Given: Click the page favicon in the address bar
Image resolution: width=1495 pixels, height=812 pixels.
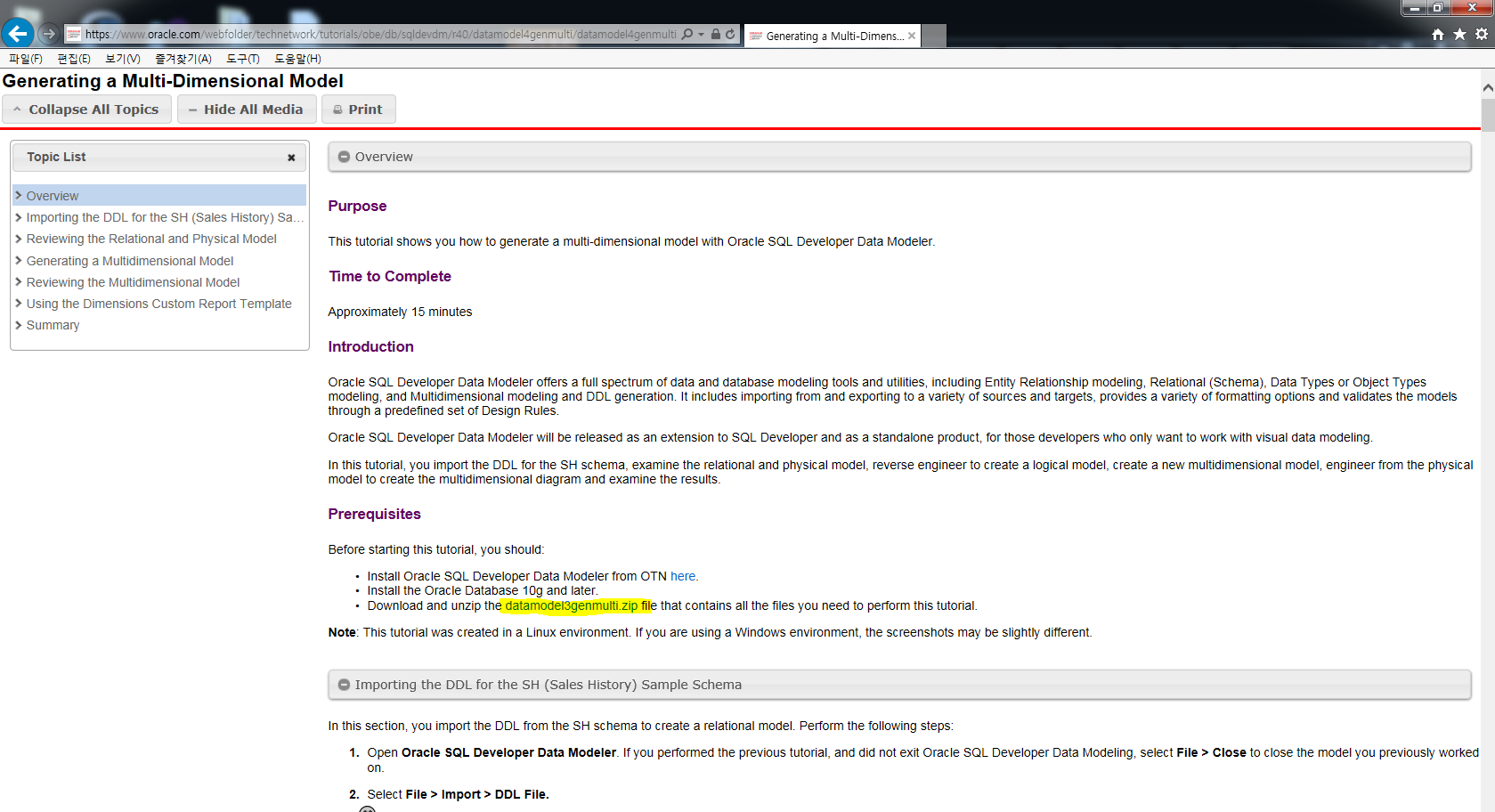Looking at the screenshot, I should [x=74, y=34].
